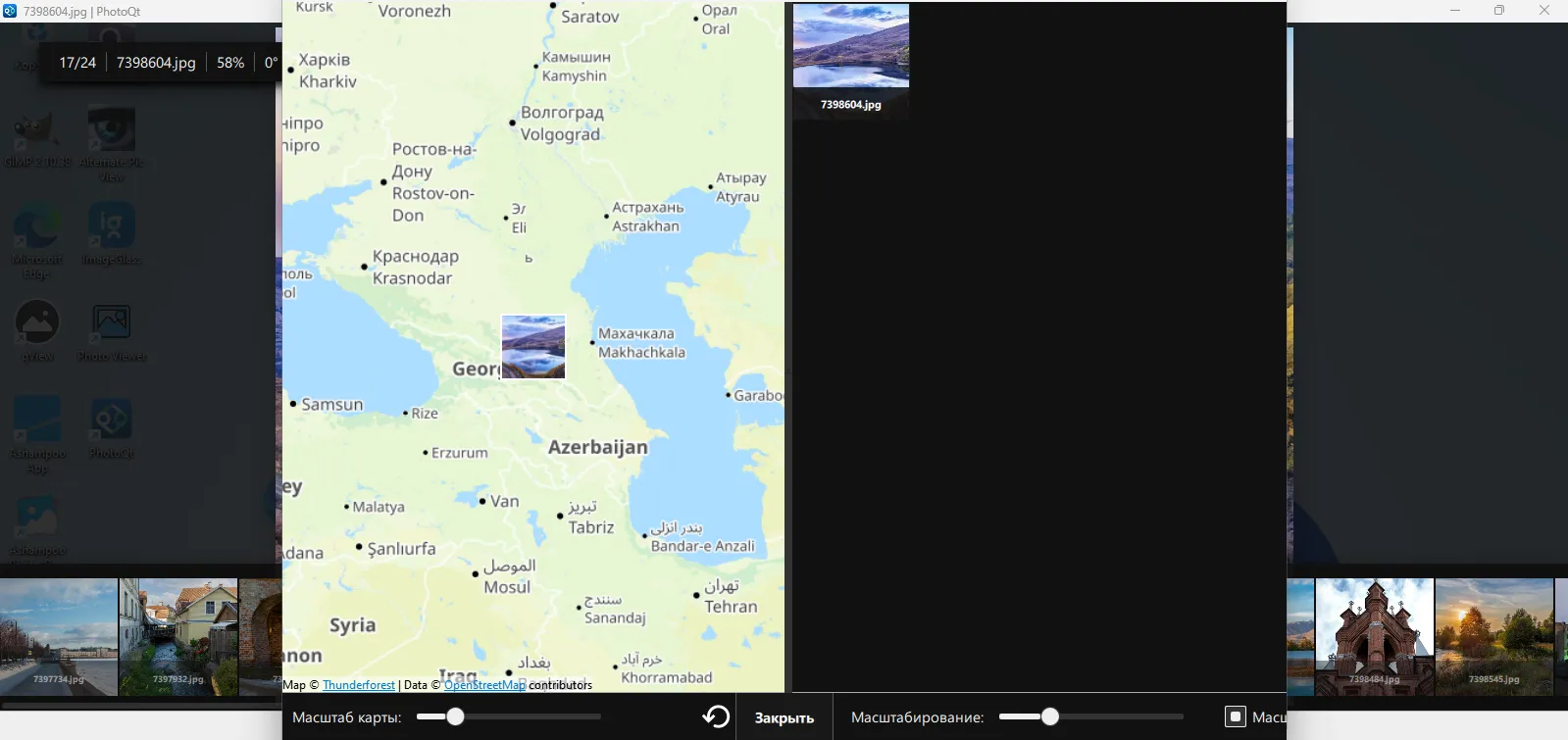
Task: Click the 58% zoom level indicator
Action: [230, 63]
